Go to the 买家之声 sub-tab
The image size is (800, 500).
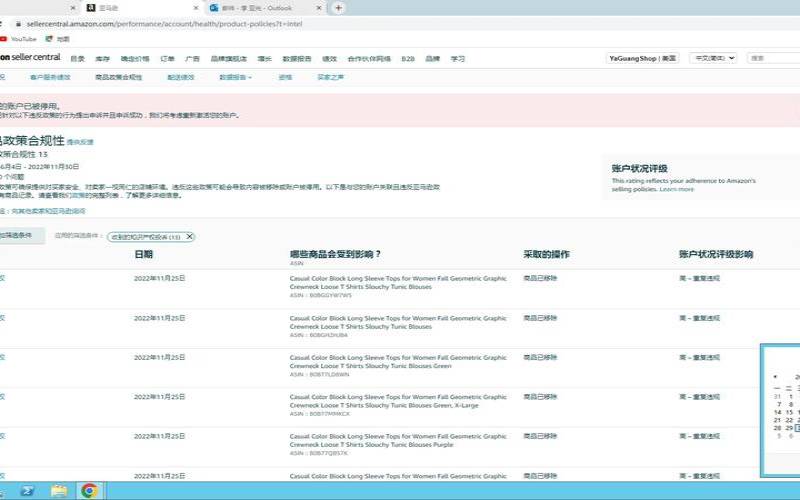(x=331, y=78)
